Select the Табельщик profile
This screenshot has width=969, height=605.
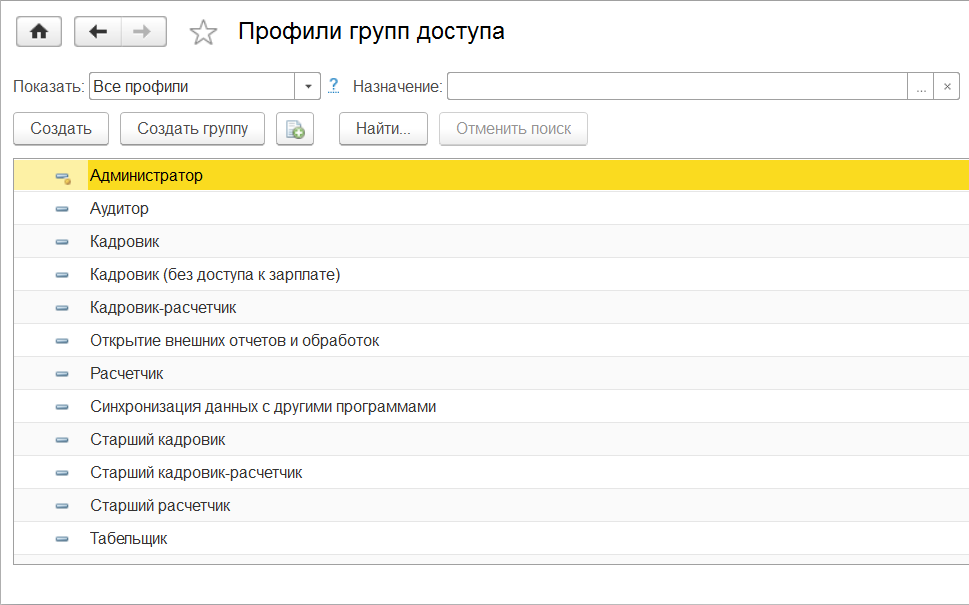click(128, 539)
